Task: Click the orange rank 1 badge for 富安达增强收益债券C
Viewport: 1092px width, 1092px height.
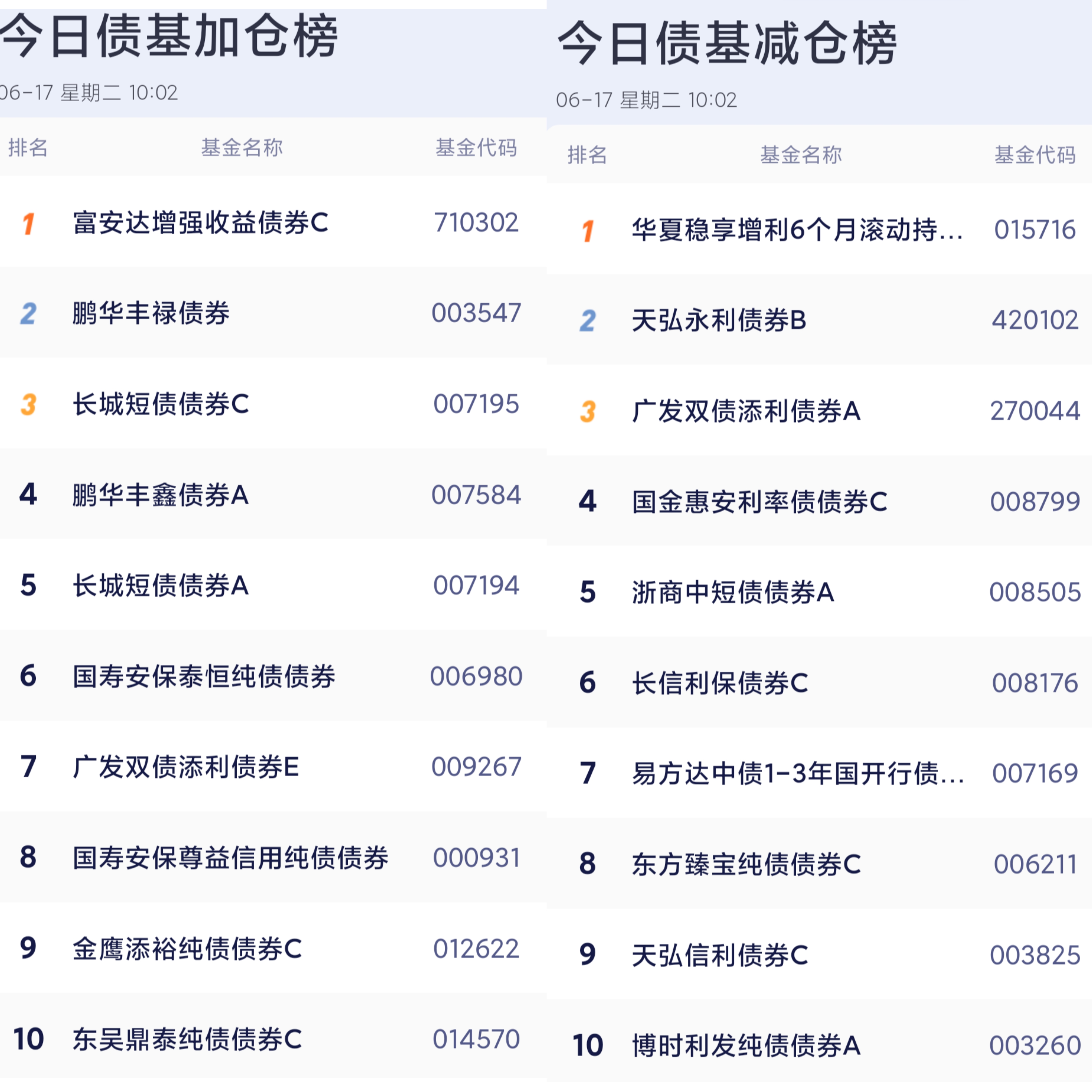Action: [x=29, y=223]
